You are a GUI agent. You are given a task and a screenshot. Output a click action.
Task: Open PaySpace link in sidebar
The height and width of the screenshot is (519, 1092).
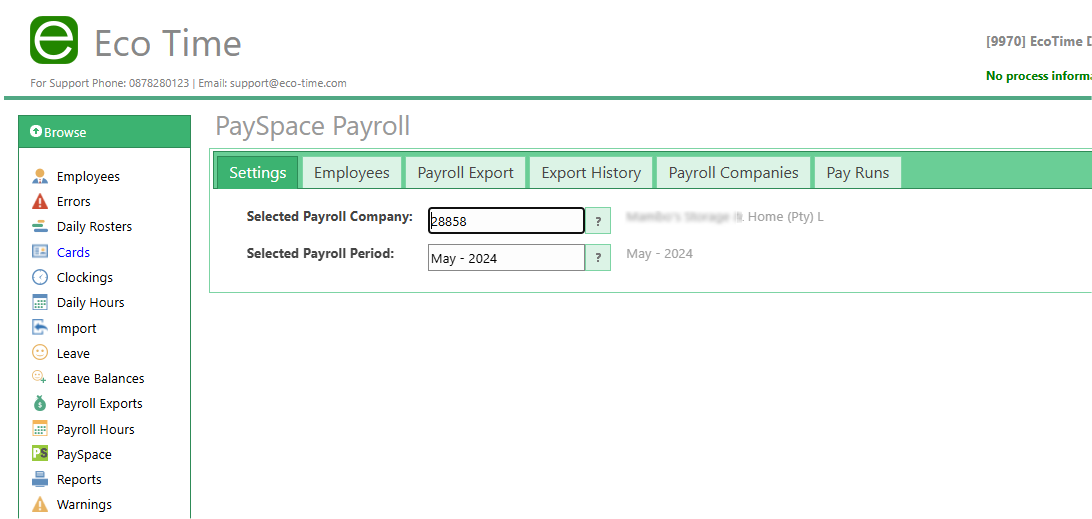pos(84,454)
